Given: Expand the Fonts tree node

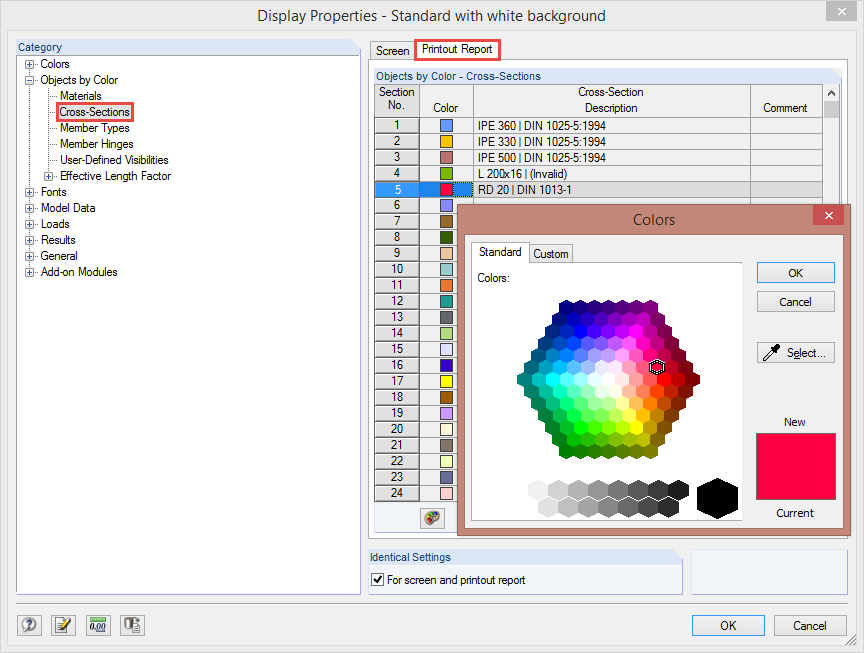Looking at the screenshot, I should (x=29, y=192).
